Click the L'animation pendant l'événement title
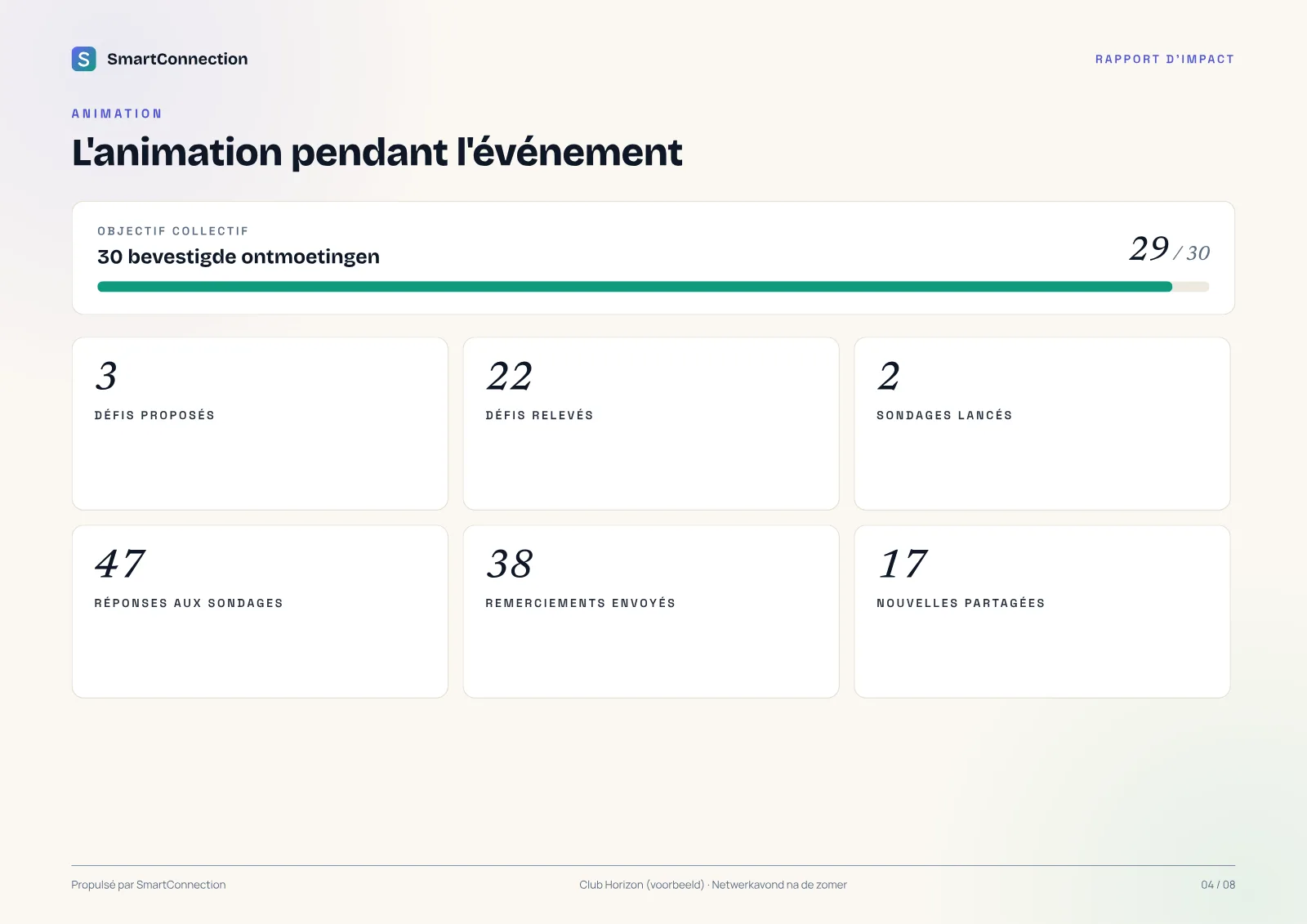The image size is (1307, 924). 377,153
